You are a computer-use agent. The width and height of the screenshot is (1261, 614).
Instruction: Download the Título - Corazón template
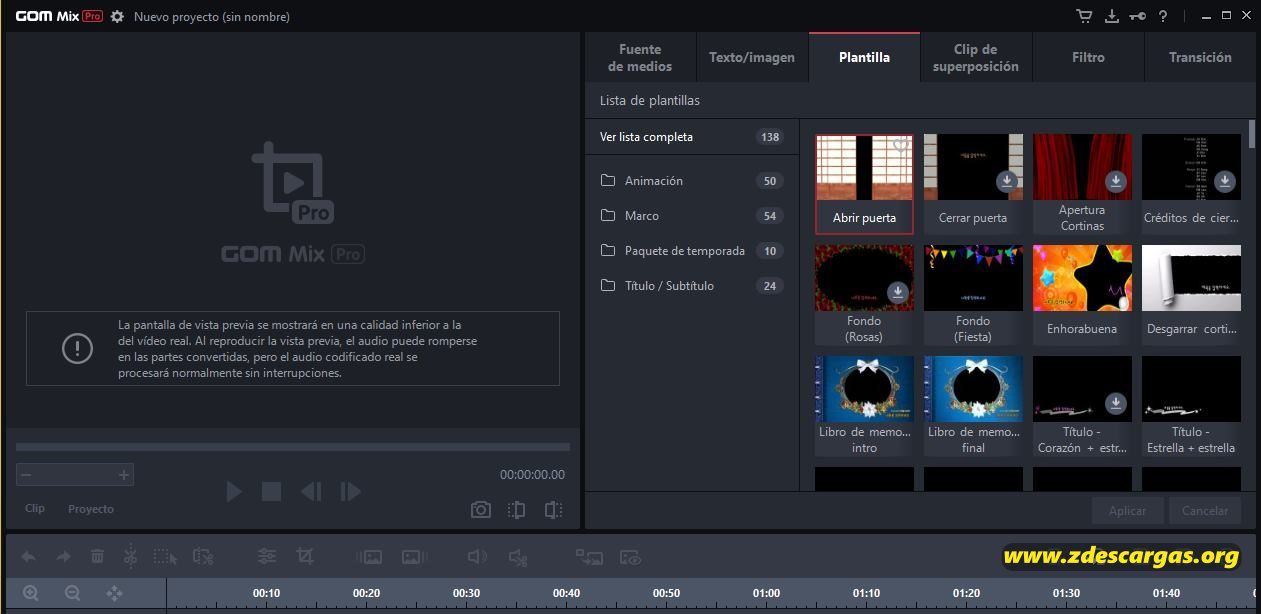(1116, 403)
